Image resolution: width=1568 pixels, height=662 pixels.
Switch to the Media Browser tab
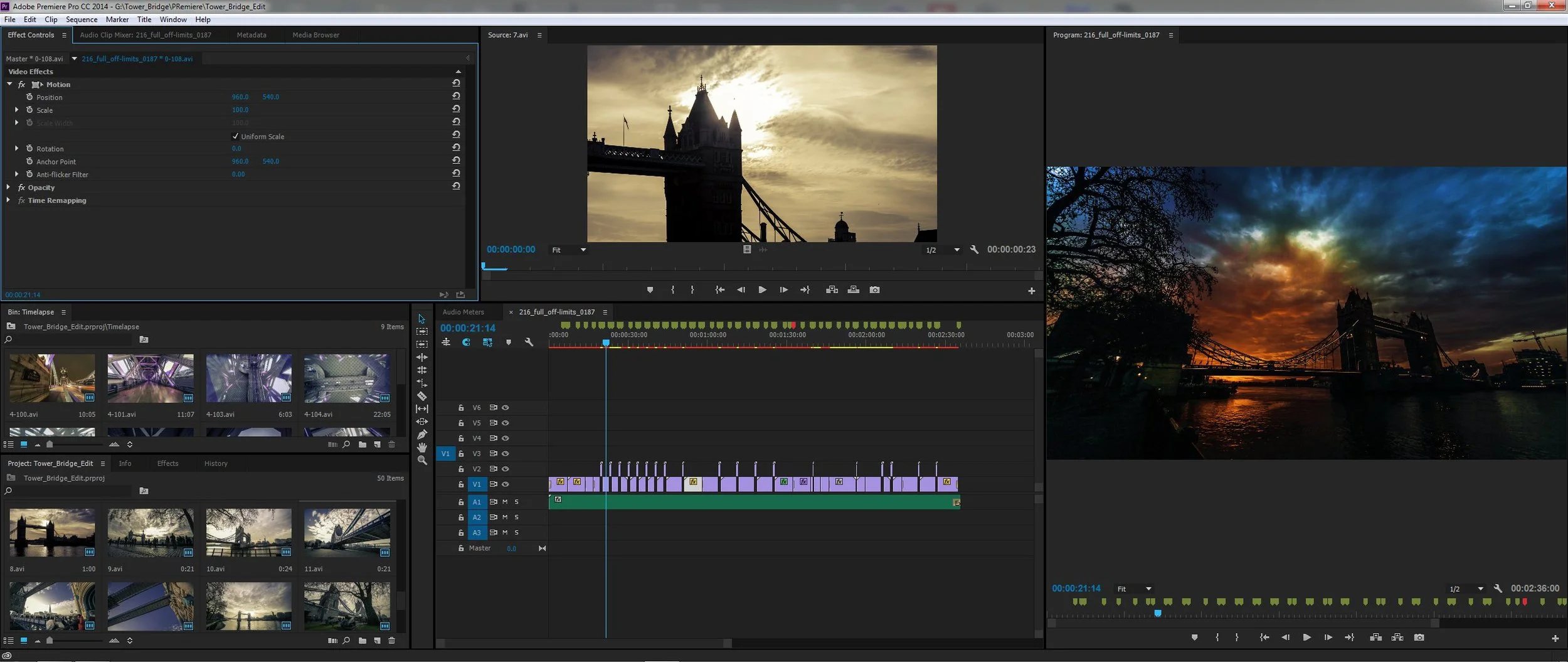(x=316, y=35)
